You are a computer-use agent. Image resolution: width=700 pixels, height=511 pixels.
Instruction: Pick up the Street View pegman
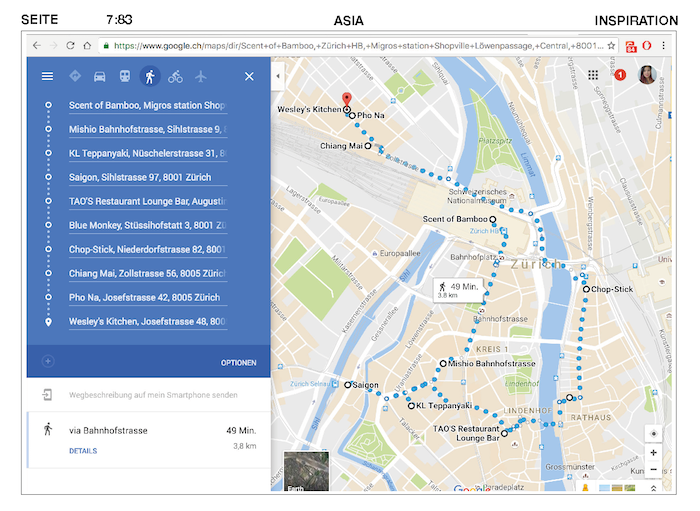[x=585, y=487]
